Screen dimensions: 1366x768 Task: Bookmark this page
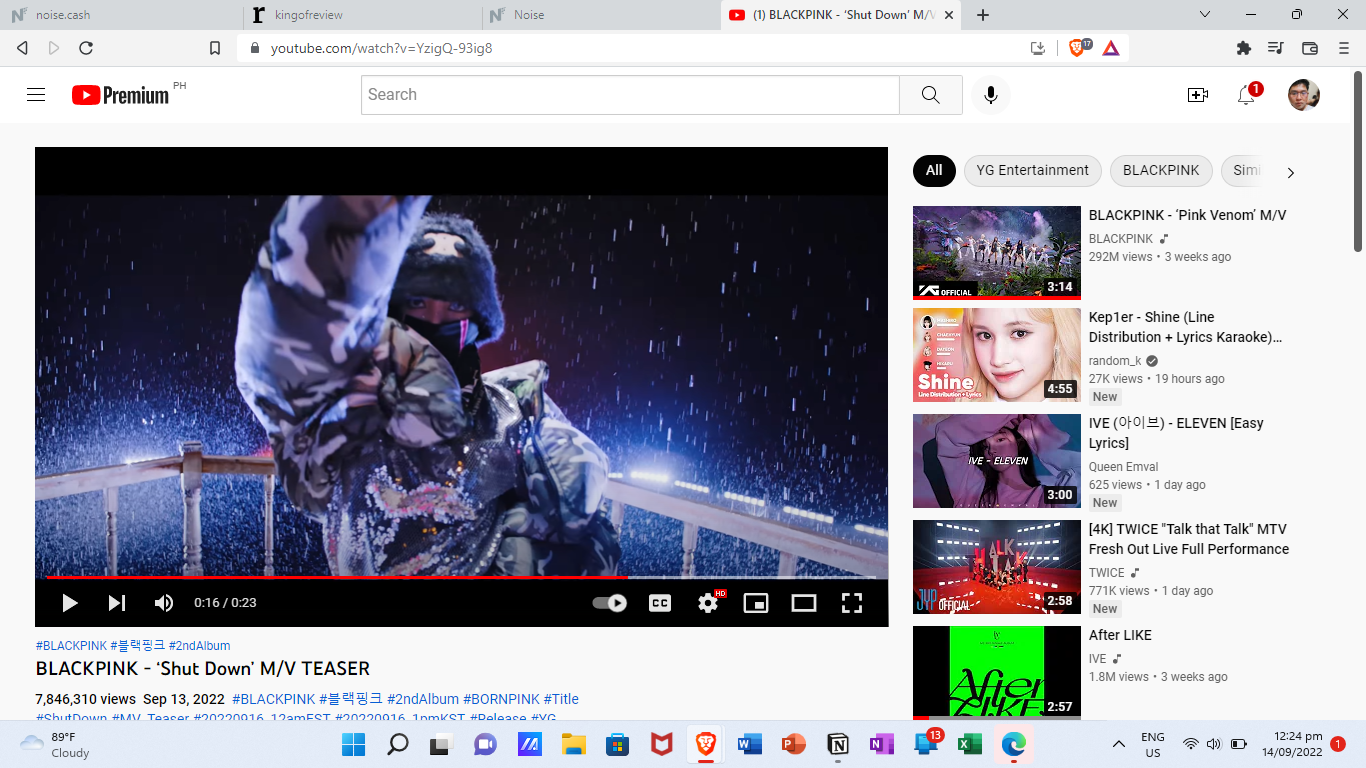pos(215,48)
